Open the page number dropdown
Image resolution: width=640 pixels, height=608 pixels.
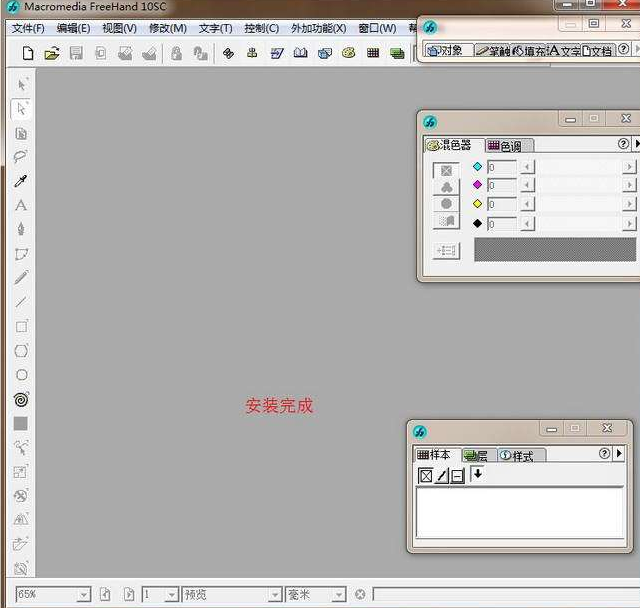point(172,595)
